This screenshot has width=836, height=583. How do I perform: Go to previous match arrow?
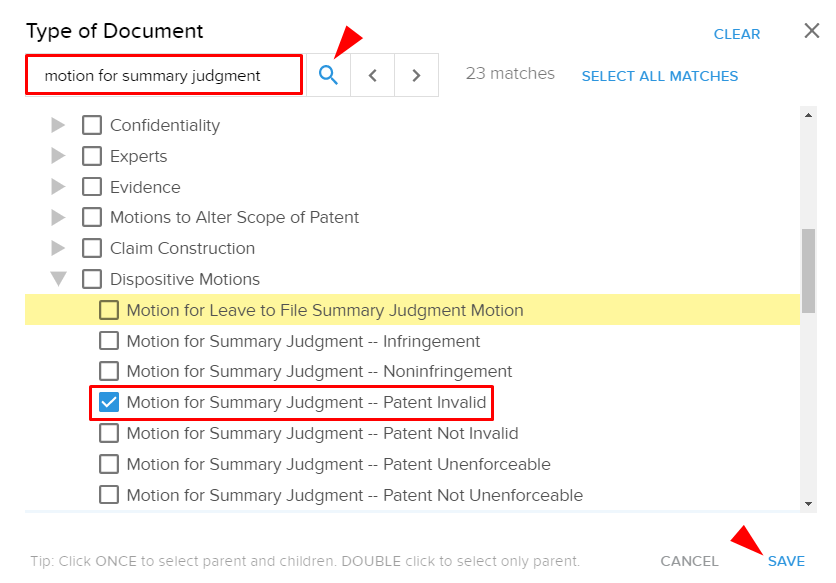tap(373, 75)
